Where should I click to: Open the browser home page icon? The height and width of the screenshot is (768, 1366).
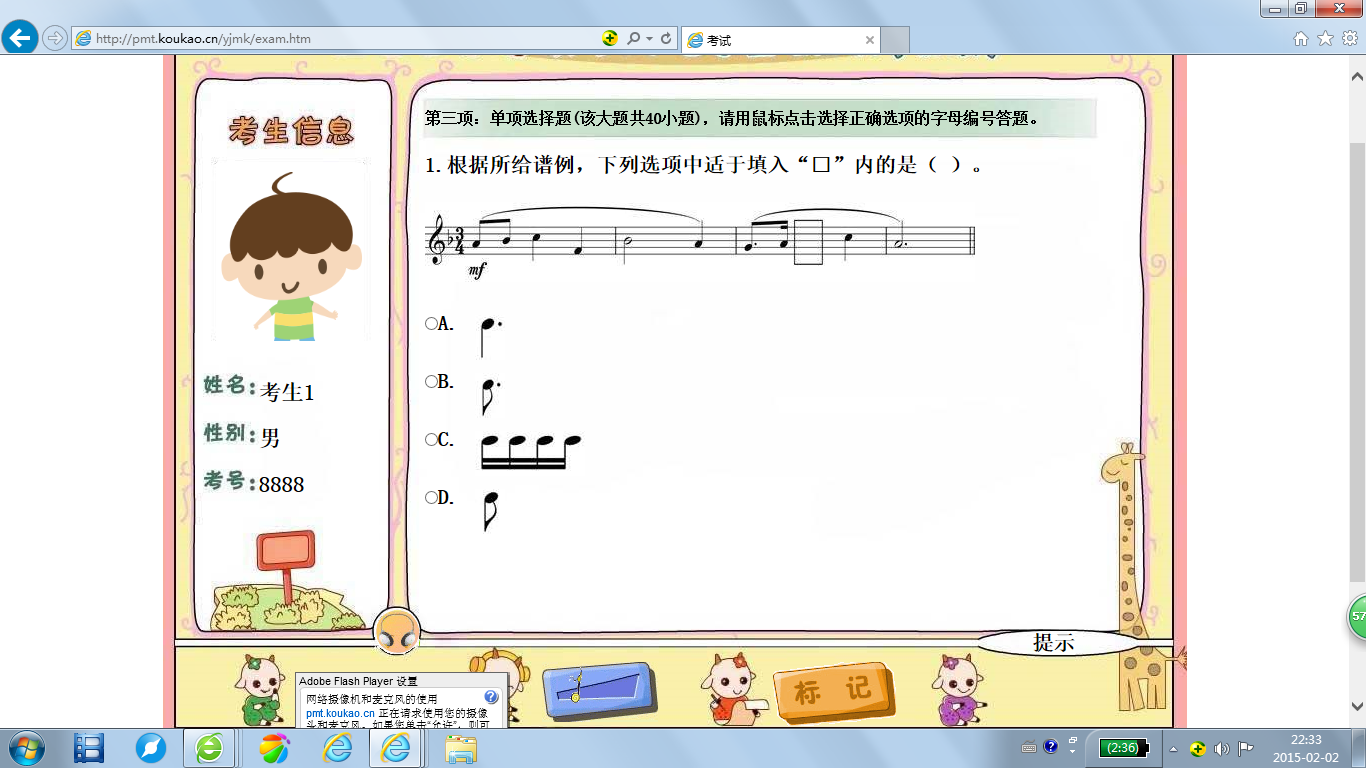pos(1301,39)
